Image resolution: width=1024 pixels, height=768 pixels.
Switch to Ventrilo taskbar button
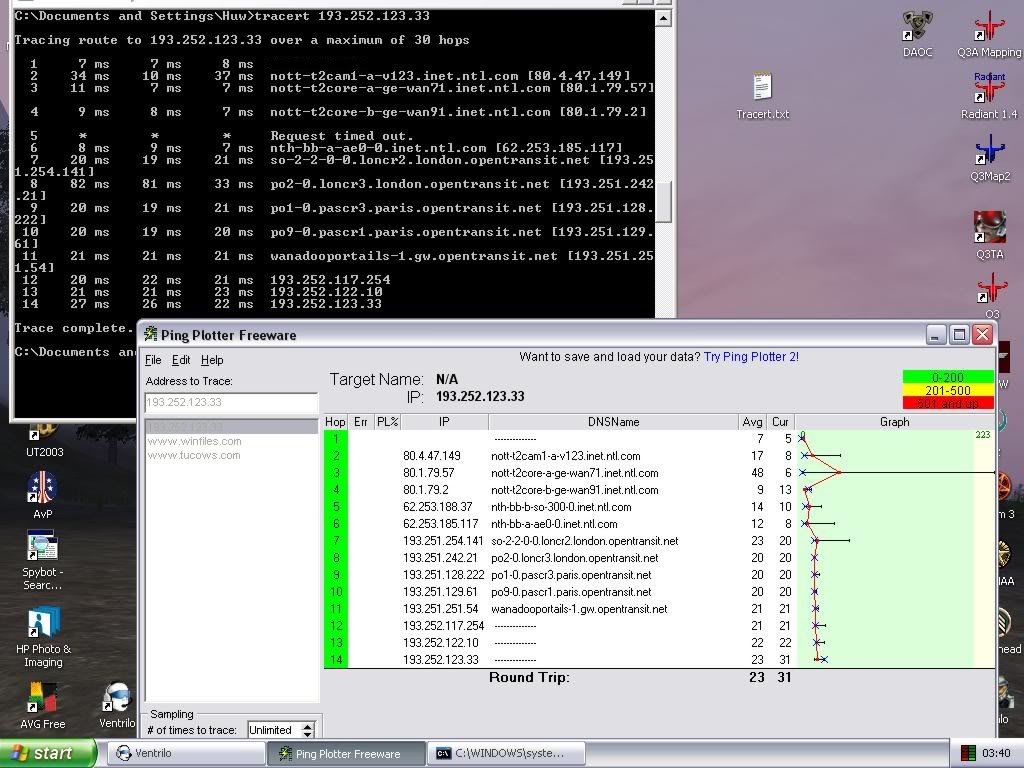click(185, 753)
